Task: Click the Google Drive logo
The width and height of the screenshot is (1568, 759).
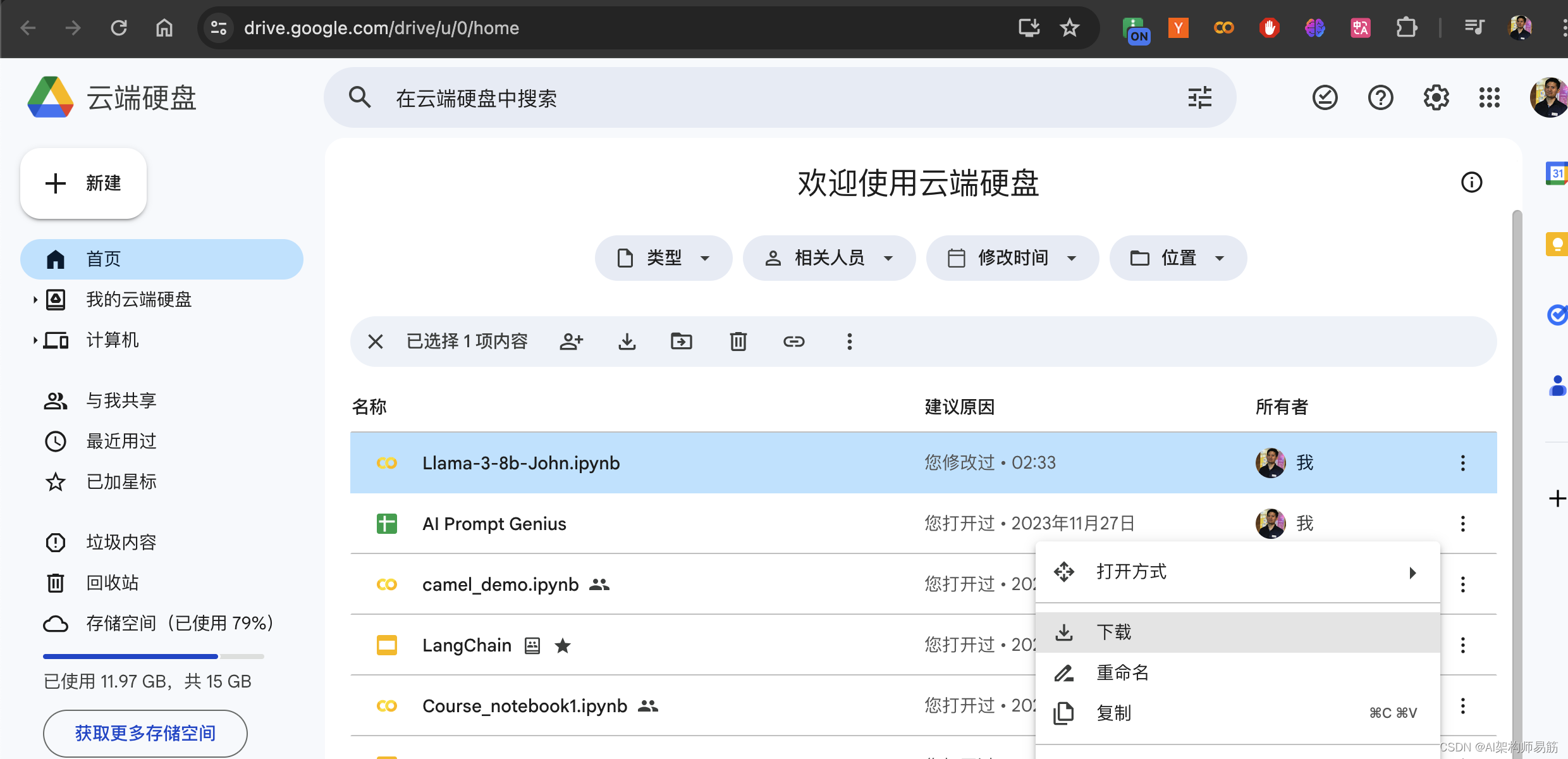Action: (x=51, y=97)
